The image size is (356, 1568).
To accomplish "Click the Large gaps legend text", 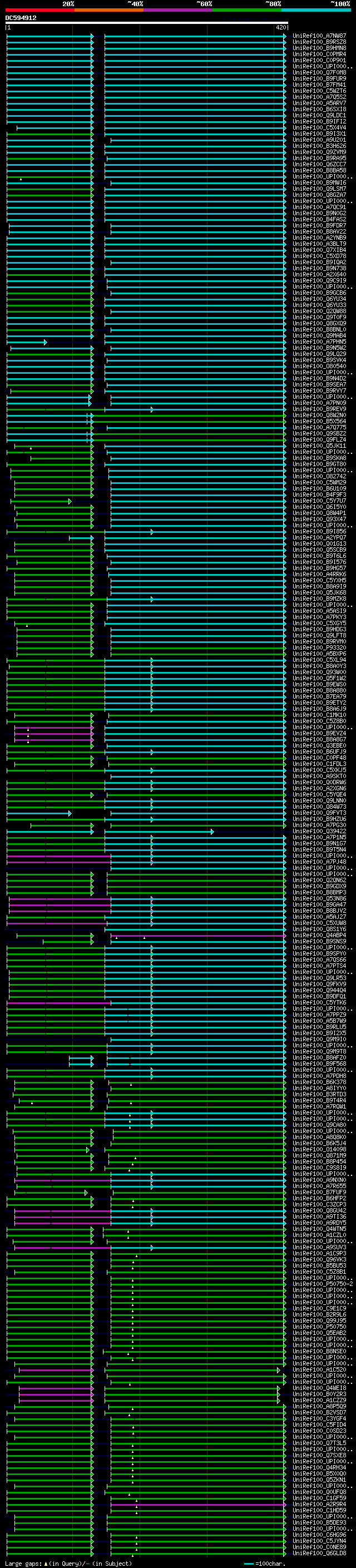I will [x=68, y=1564].
